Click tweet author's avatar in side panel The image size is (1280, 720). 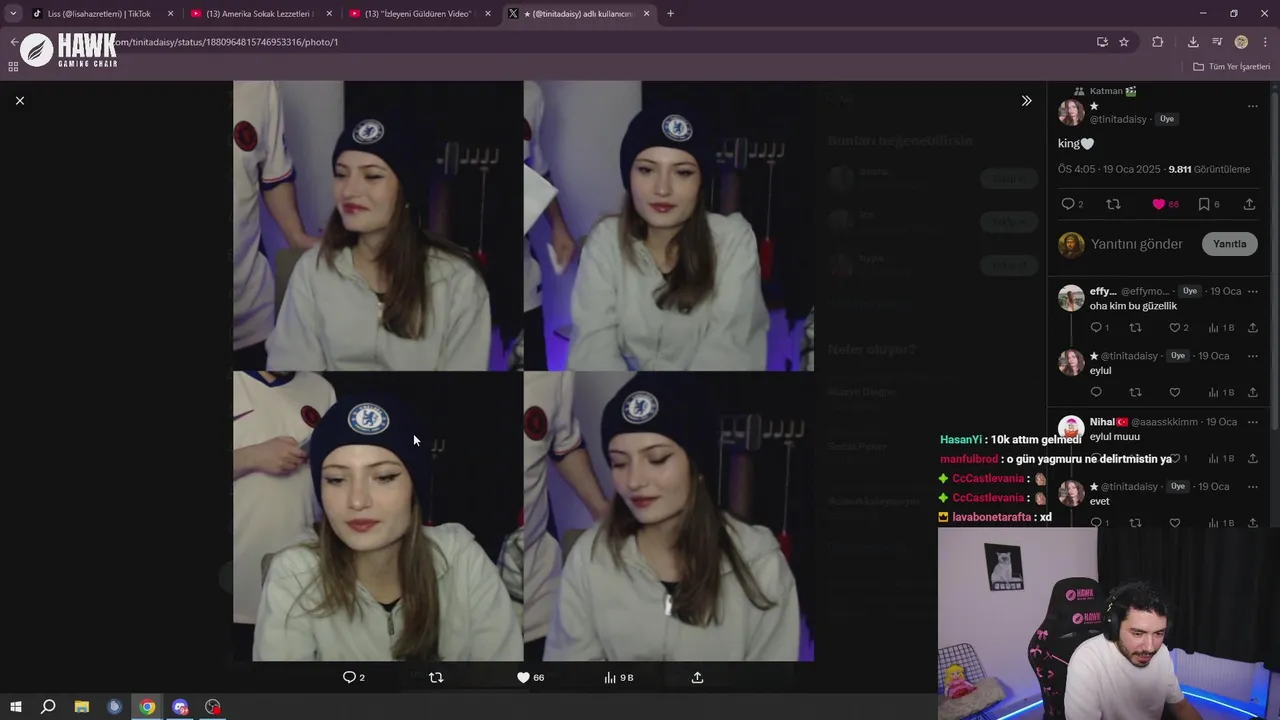pos(1071,112)
